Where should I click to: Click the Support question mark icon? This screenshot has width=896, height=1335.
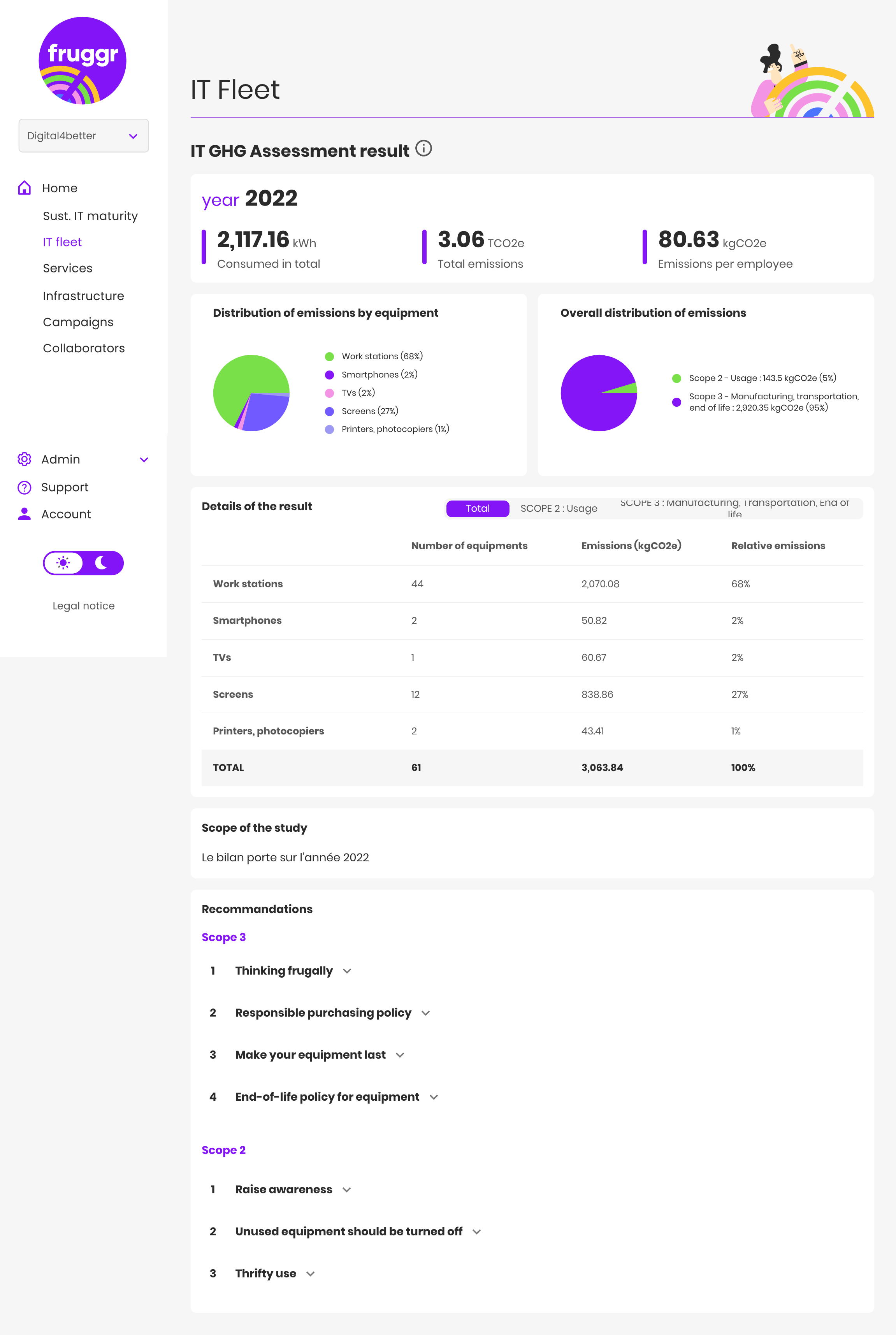[25, 487]
